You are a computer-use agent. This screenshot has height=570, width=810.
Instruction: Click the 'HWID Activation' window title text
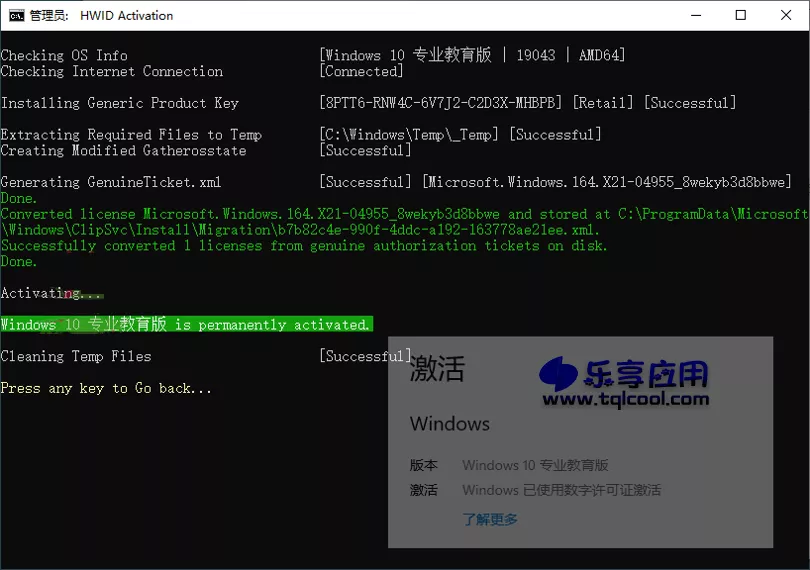point(127,16)
